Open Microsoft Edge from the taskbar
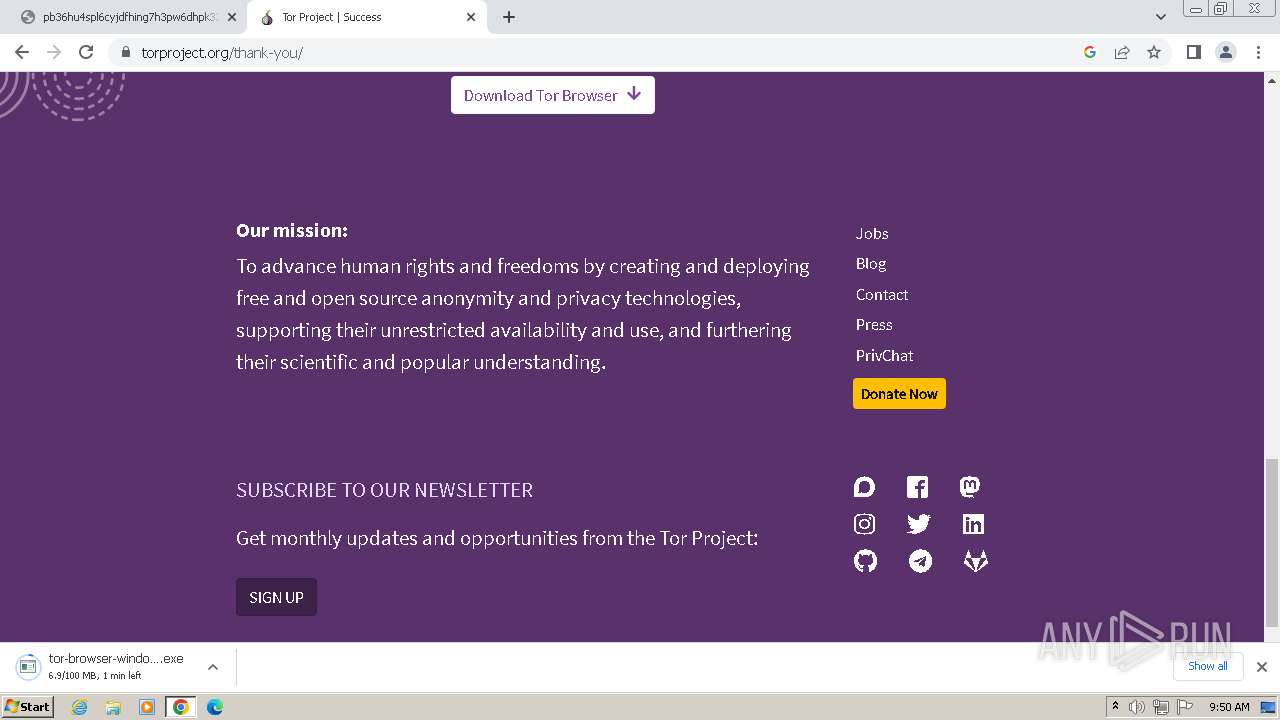The image size is (1280, 720). click(215, 707)
